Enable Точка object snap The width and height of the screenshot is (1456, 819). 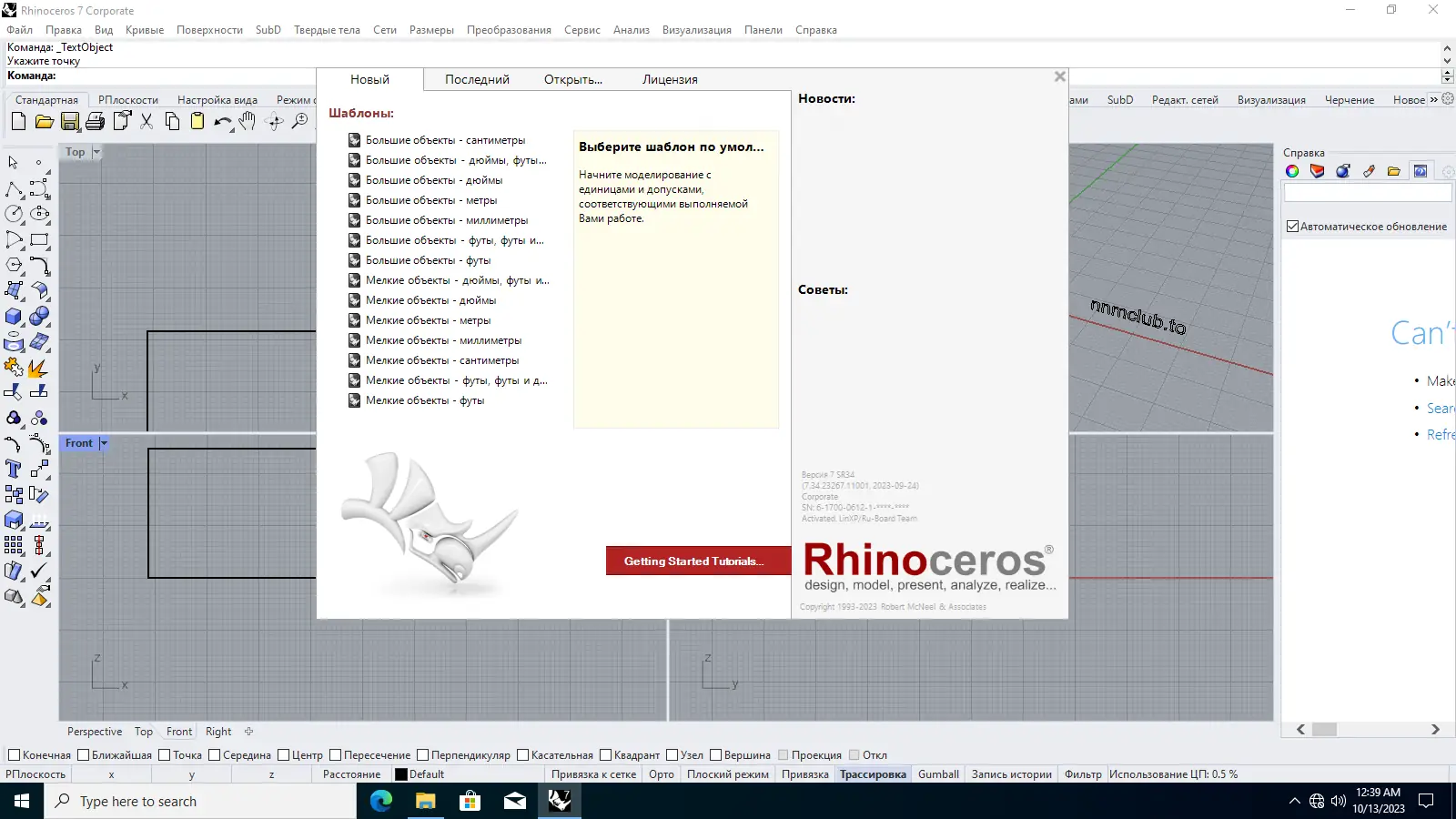pos(165,754)
